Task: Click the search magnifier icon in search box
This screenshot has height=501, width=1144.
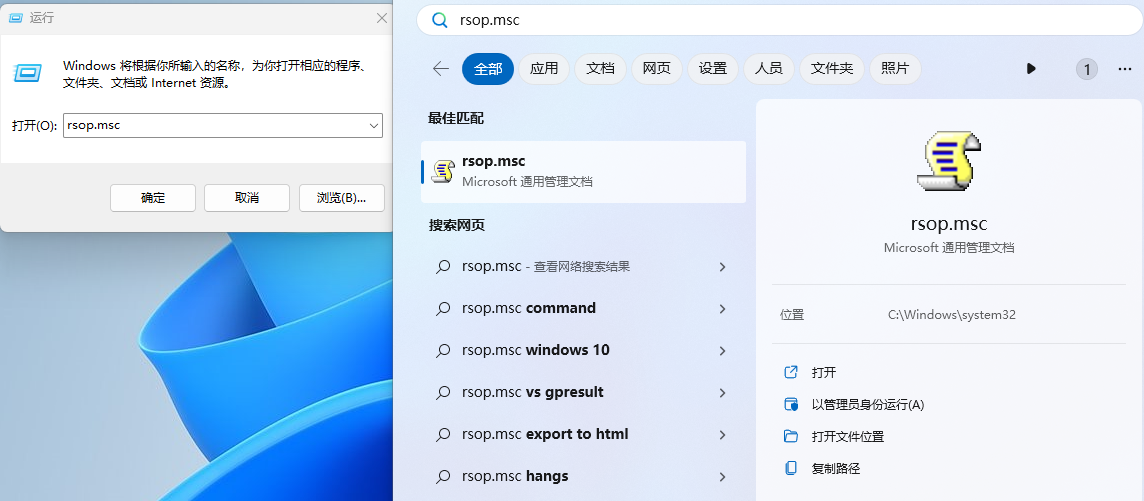Action: [440, 20]
